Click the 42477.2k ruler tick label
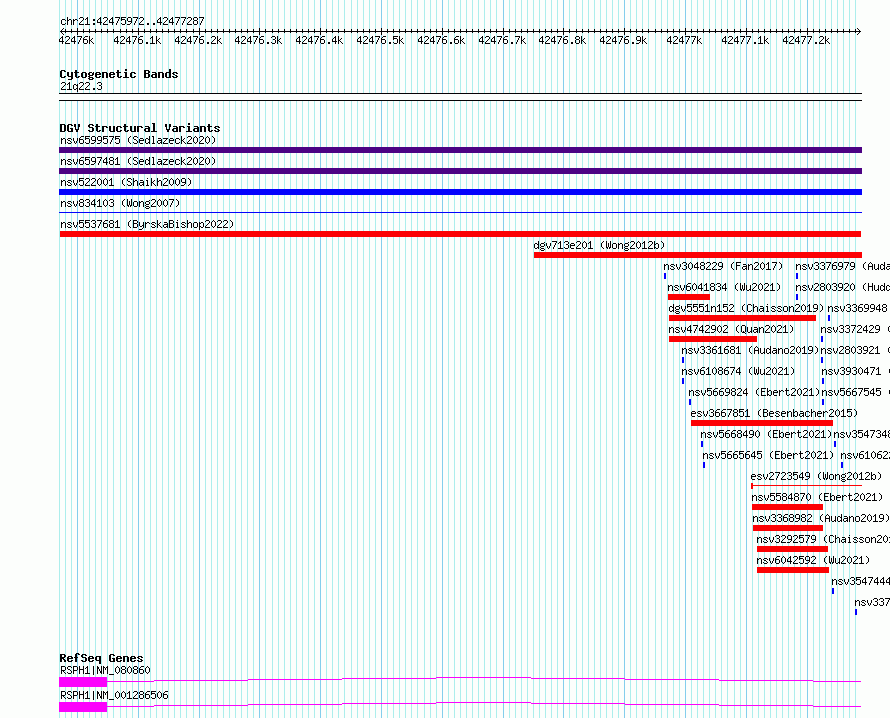The image size is (890, 718). click(x=806, y=40)
